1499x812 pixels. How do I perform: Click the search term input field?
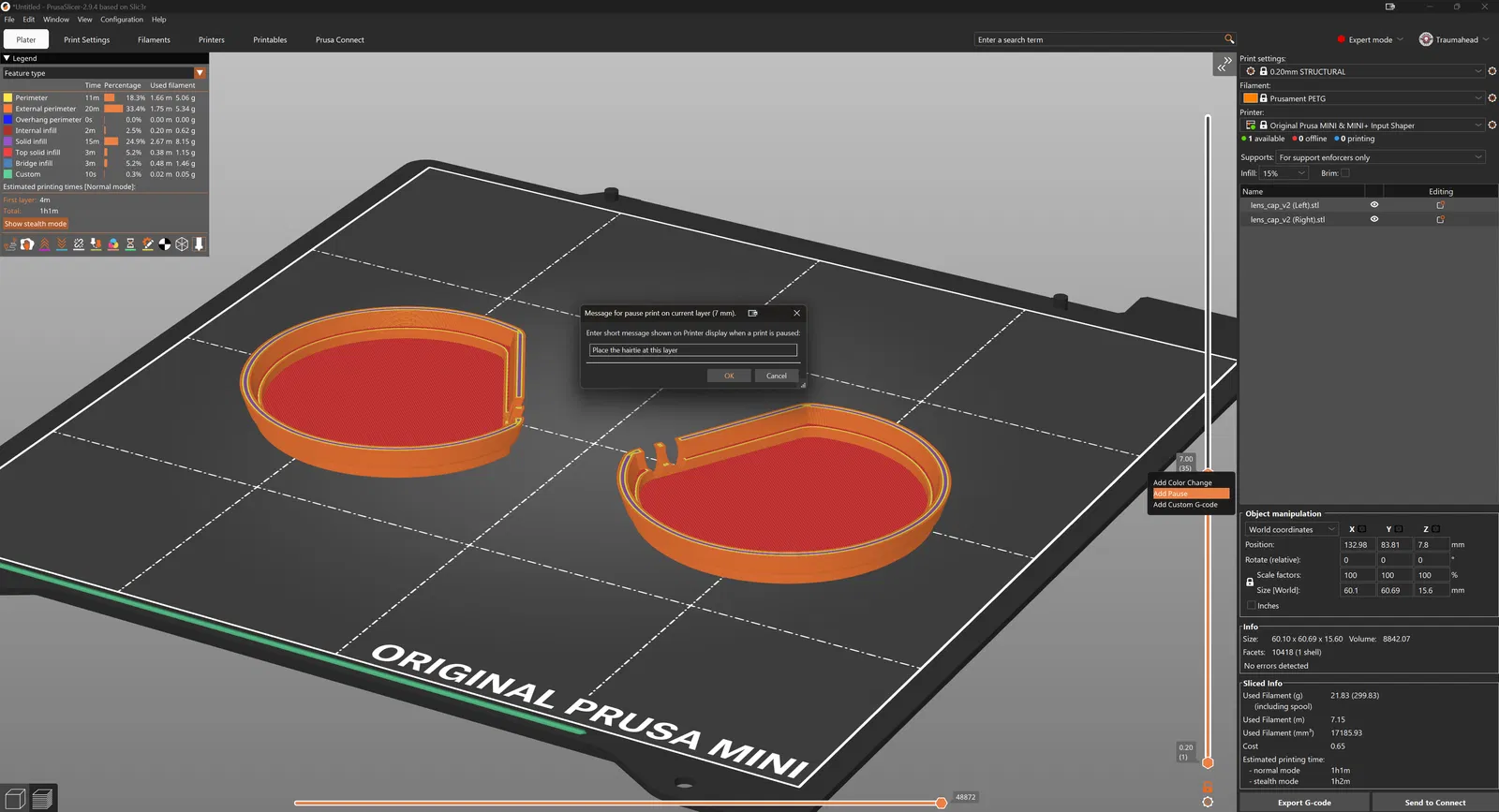pyautogui.click(x=1098, y=39)
